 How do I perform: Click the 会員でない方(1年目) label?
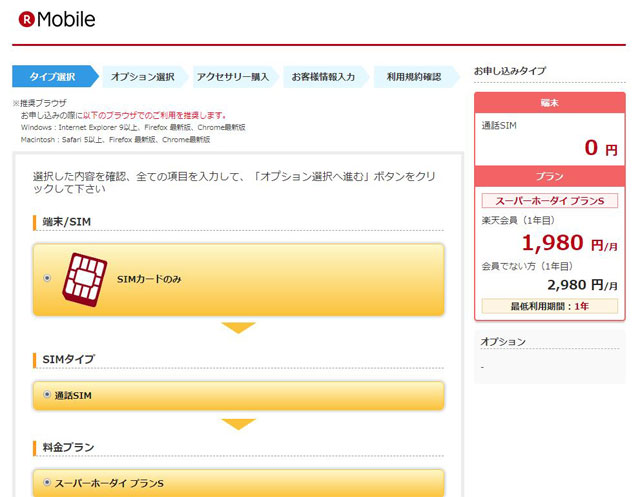527,266
